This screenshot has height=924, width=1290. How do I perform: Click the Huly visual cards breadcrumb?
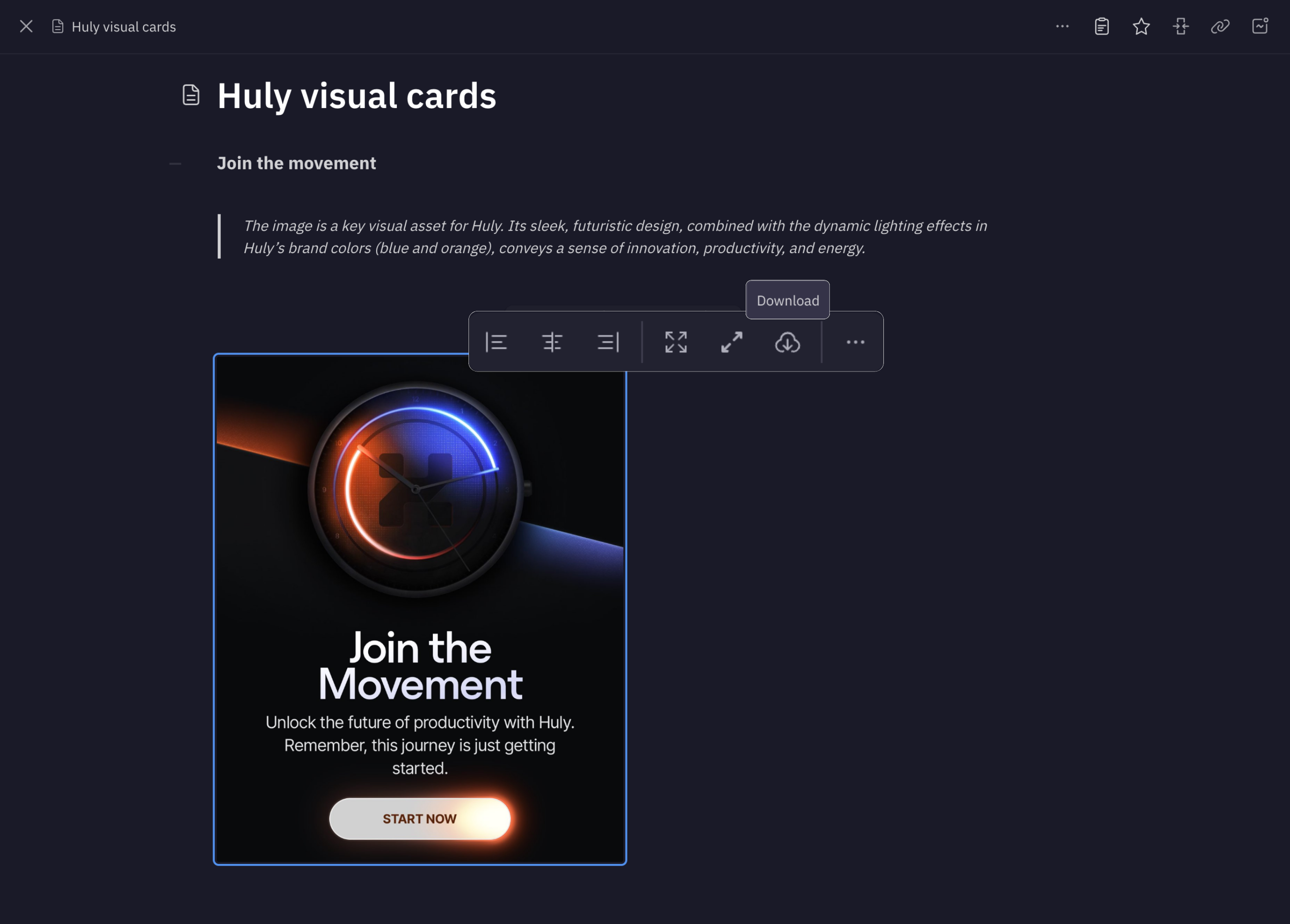click(123, 27)
